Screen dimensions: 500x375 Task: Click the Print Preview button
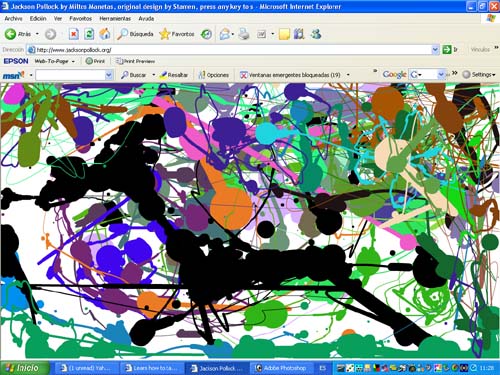135,61
